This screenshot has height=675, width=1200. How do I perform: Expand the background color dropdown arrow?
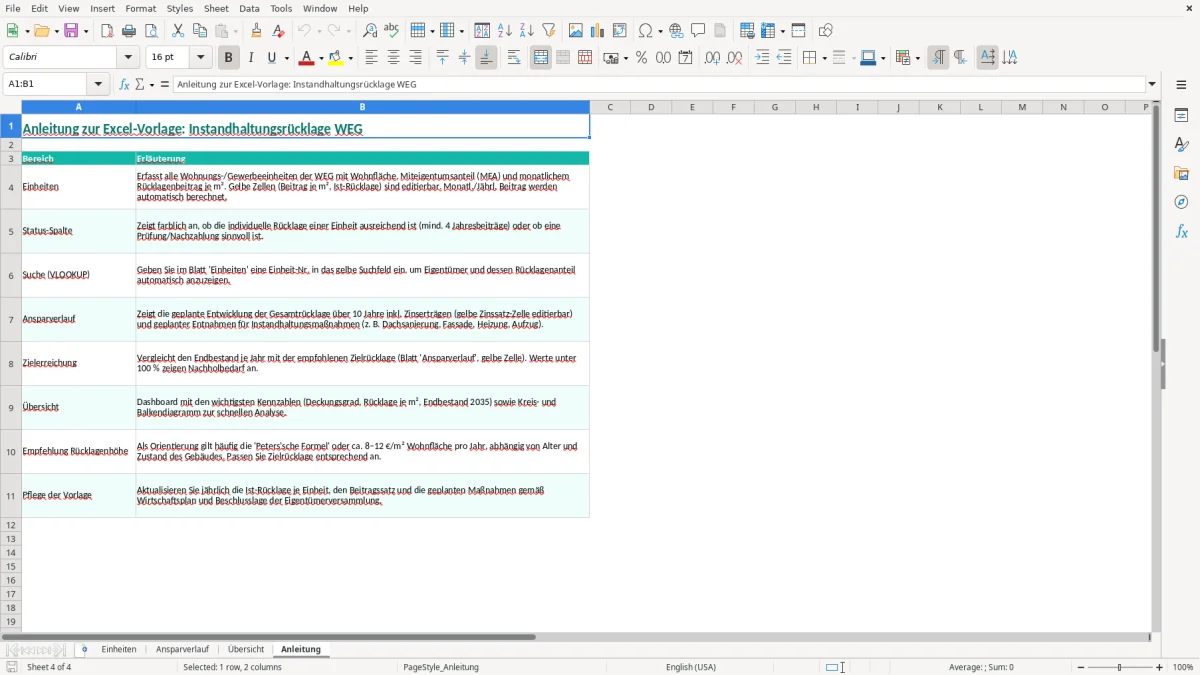[x=350, y=58]
